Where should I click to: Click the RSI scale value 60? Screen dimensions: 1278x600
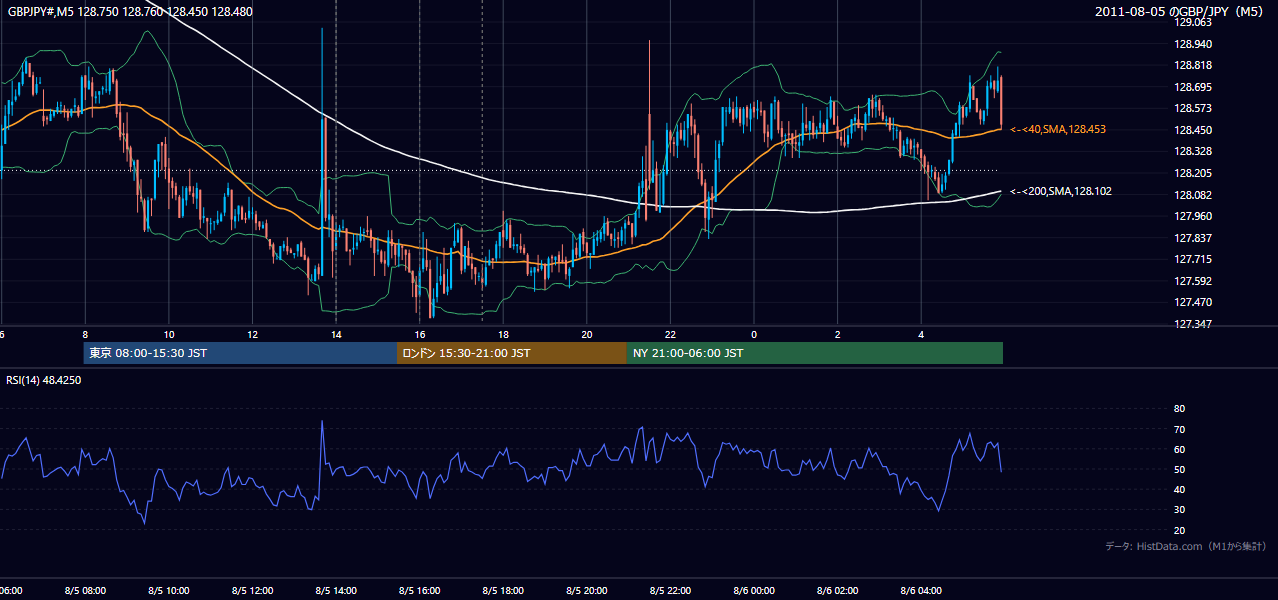[x=1179, y=449]
